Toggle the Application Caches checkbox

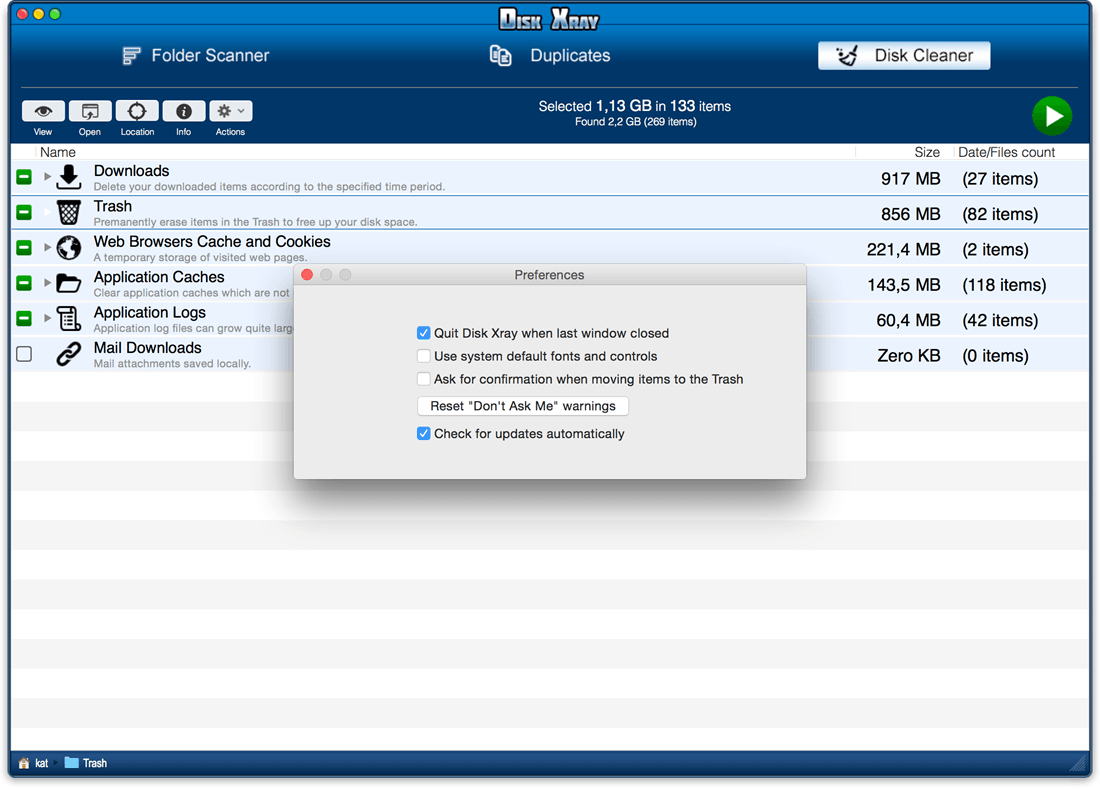point(24,283)
